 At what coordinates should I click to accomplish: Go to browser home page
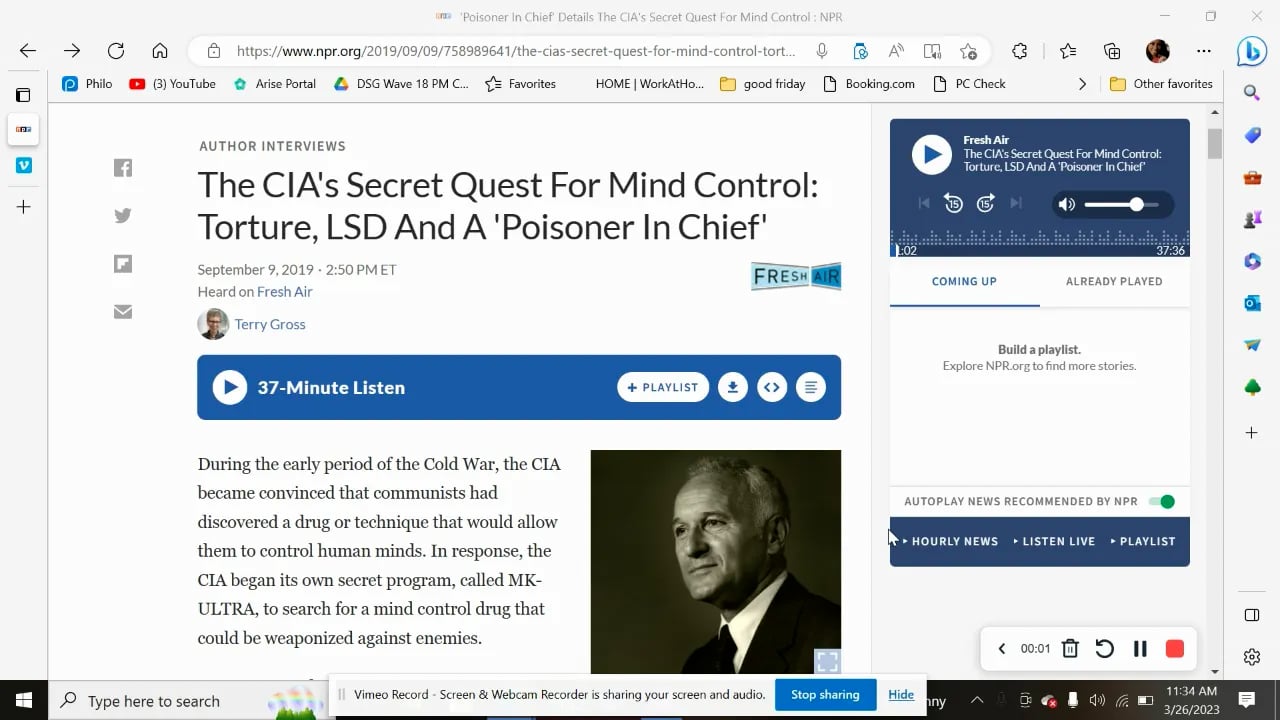(x=160, y=51)
